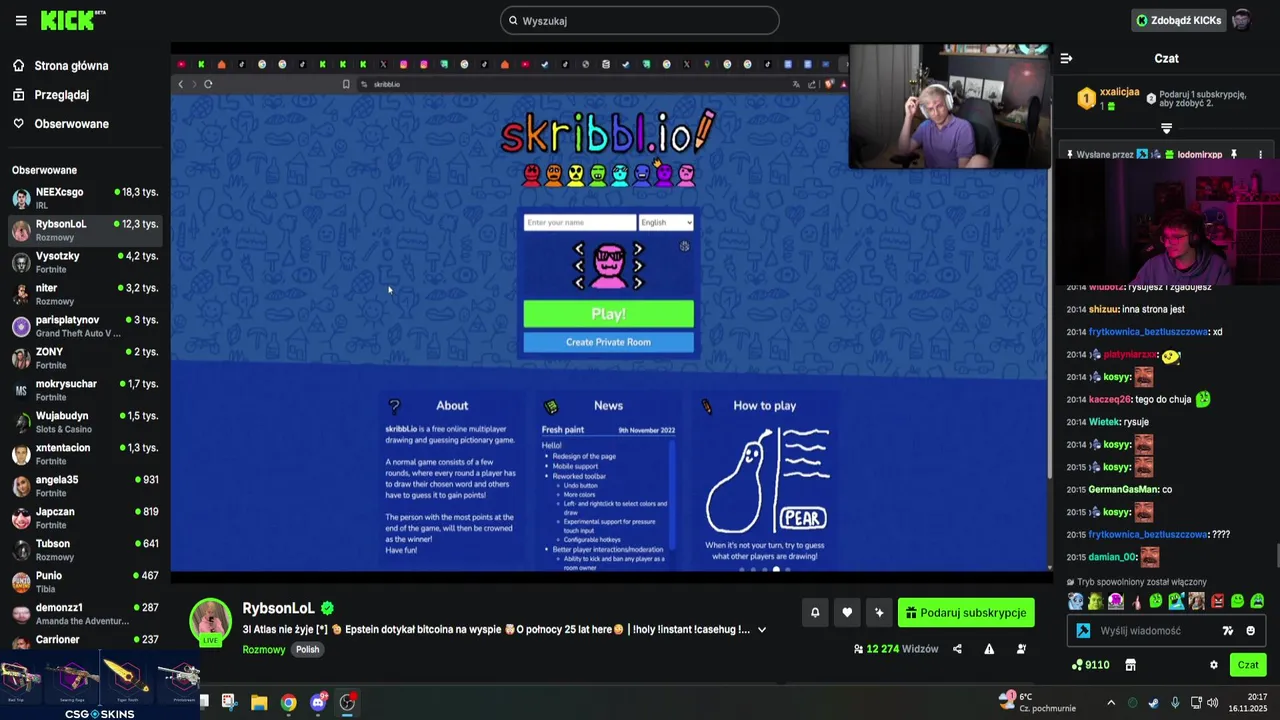Click the report warning triangle icon
The image size is (1280, 720).
(989, 649)
